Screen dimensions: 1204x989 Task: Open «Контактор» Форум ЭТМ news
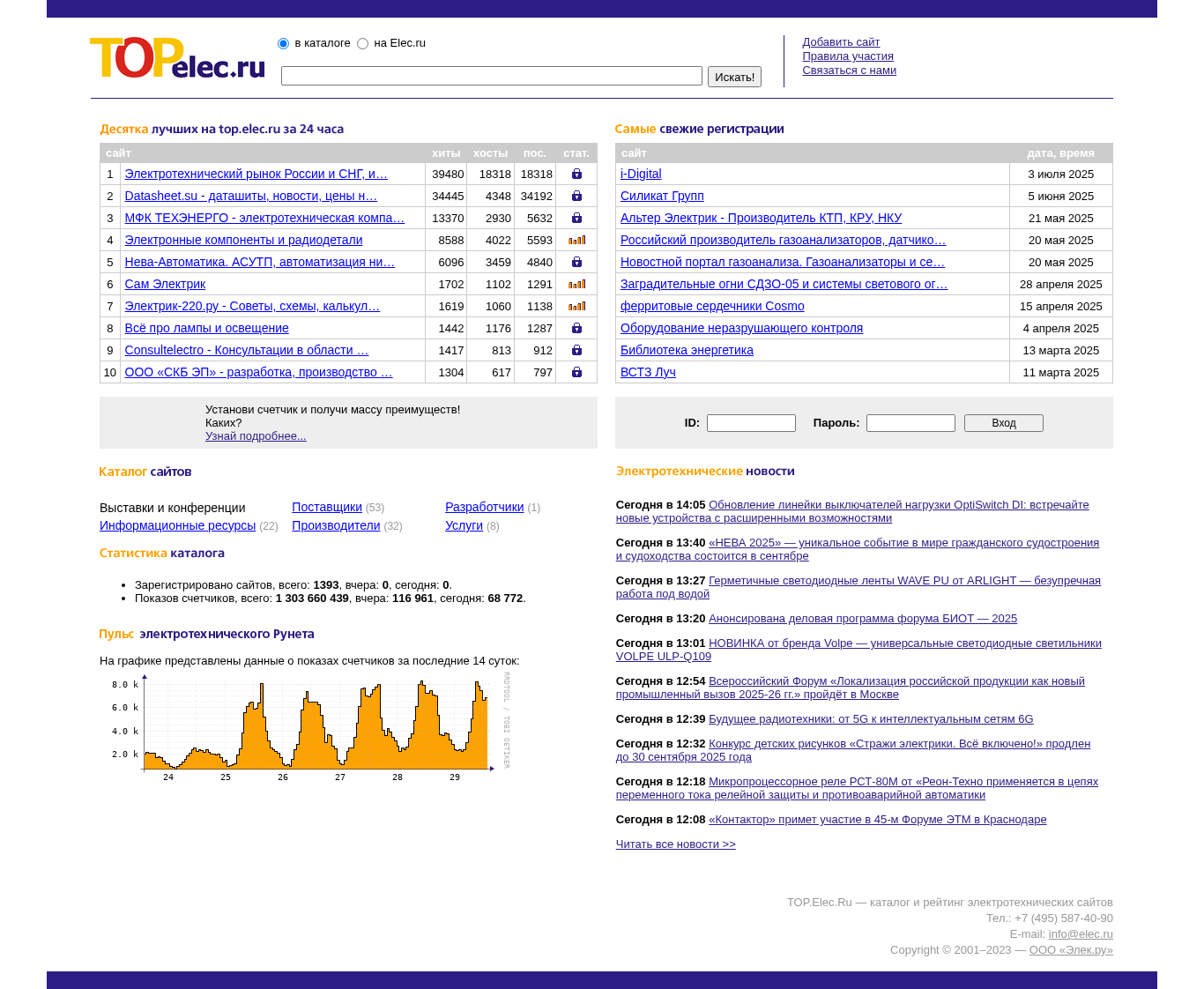click(877, 820)
